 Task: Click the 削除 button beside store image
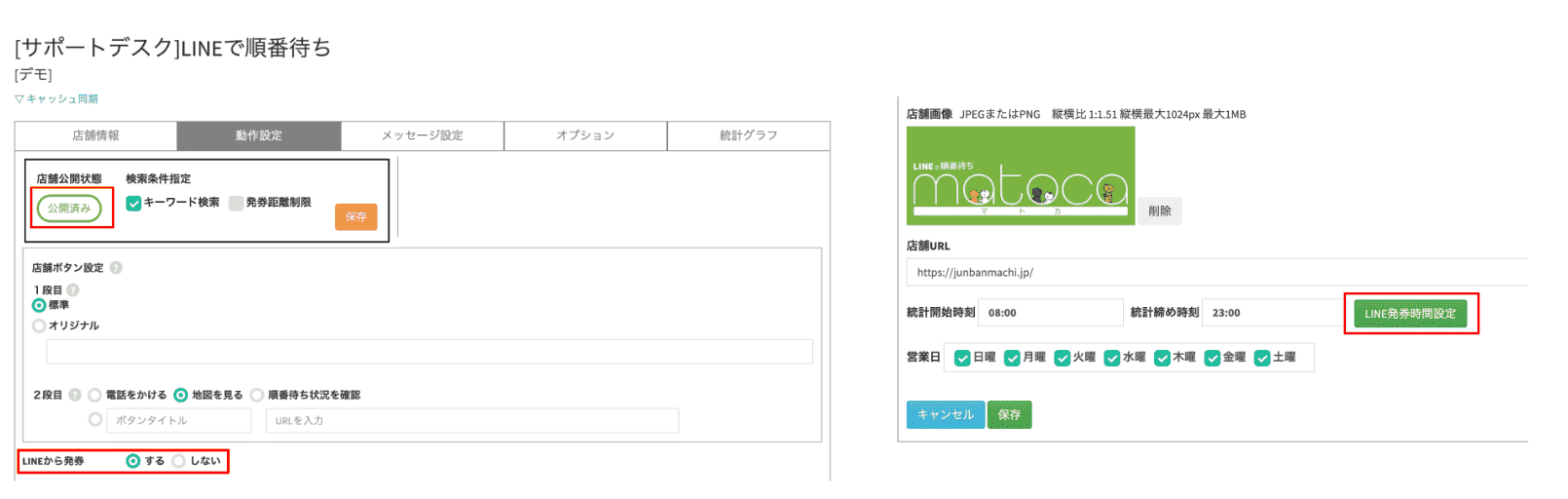point(1160,211)
